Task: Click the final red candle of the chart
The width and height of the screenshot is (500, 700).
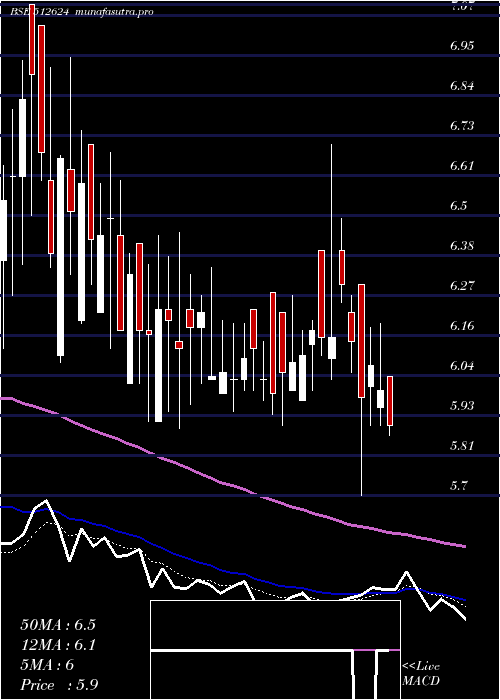Action: (x=390, y=400)
